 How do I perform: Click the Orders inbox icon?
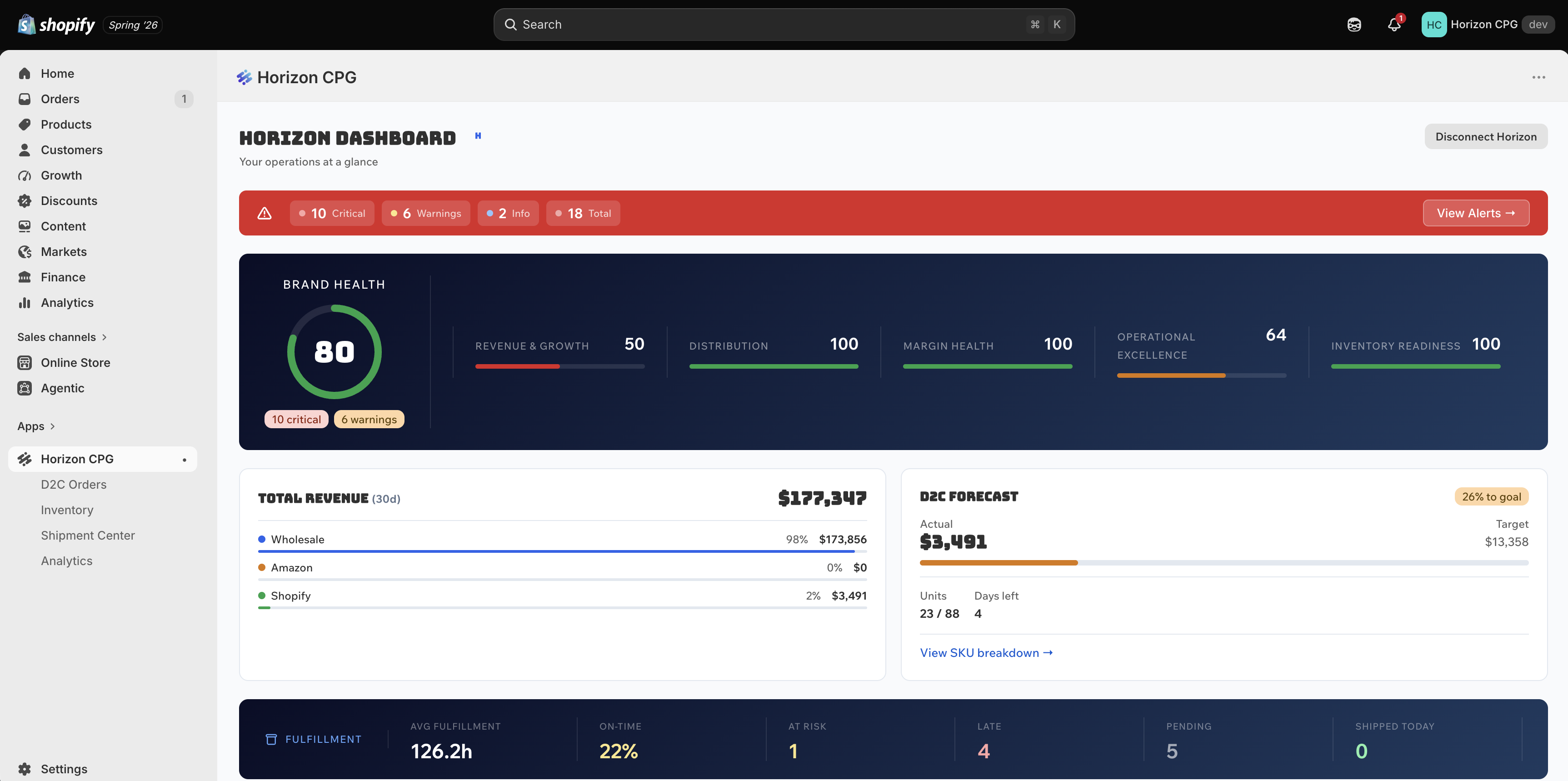click(x=25, y=99)
